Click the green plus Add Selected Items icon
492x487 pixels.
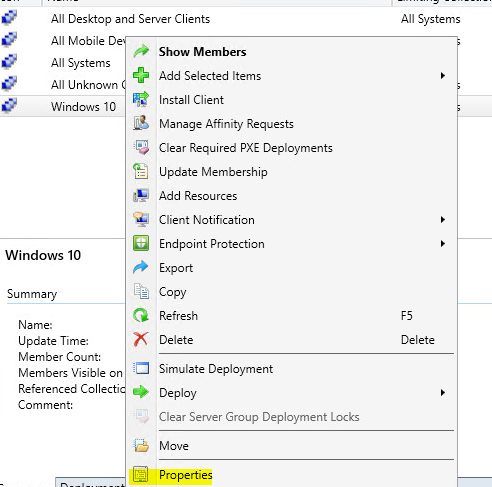point(141,75)
